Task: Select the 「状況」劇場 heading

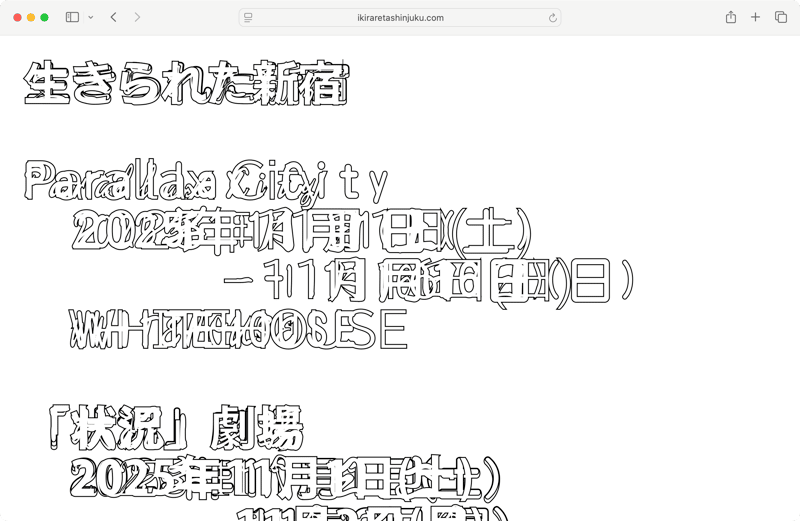Action: (x=176, y=431)
